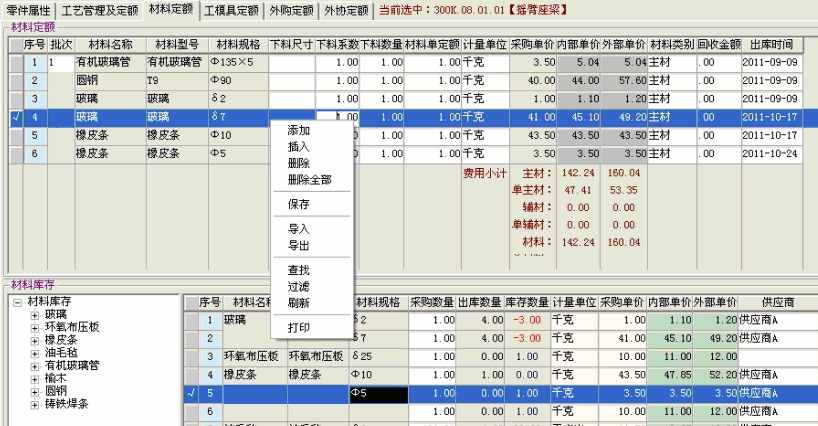Select 查找 in the context menu
Image resolution: width=818 pixels, height=426 pixels.
tap(298, 270)
